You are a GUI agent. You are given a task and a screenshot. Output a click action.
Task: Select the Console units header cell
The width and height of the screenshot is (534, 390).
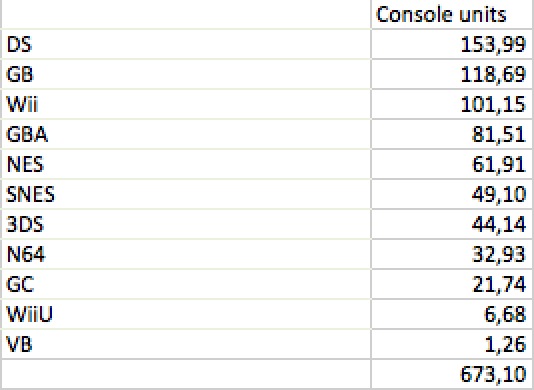click(452, 14)
